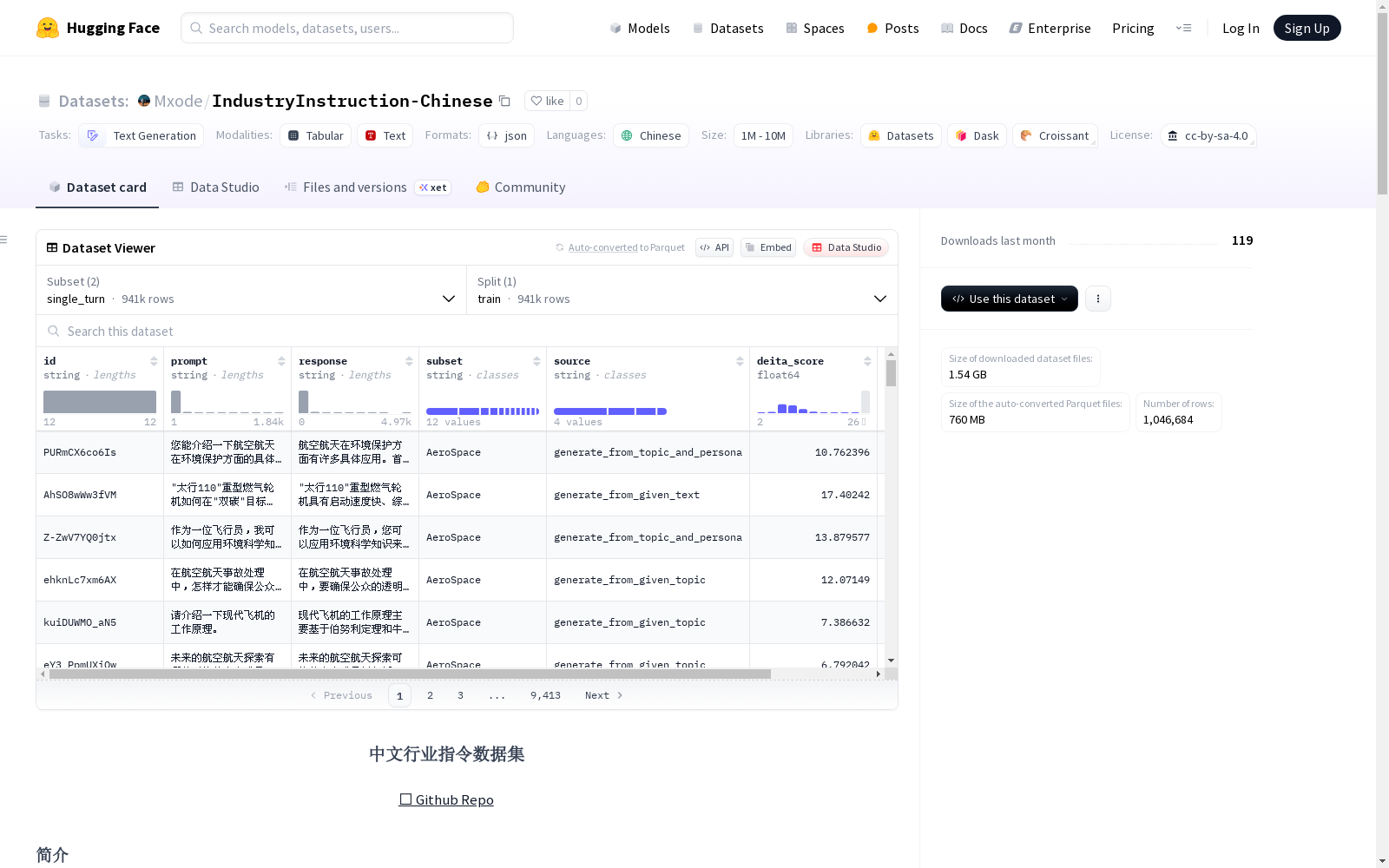Click the 1M - 10M size tag
This screenshot has width=1389, height=868.
(763, 135)
